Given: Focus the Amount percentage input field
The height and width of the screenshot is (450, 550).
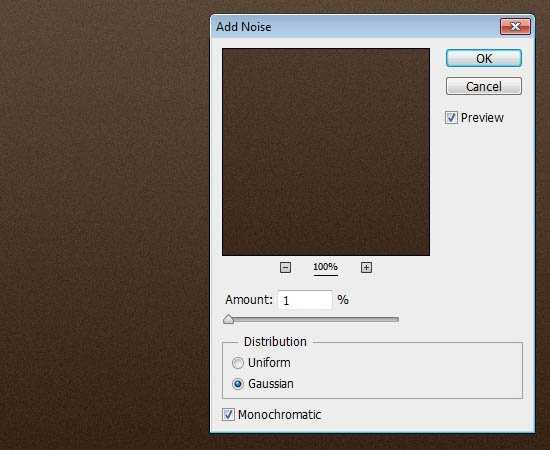Looking at the screenshot, I should pos(305,300).
